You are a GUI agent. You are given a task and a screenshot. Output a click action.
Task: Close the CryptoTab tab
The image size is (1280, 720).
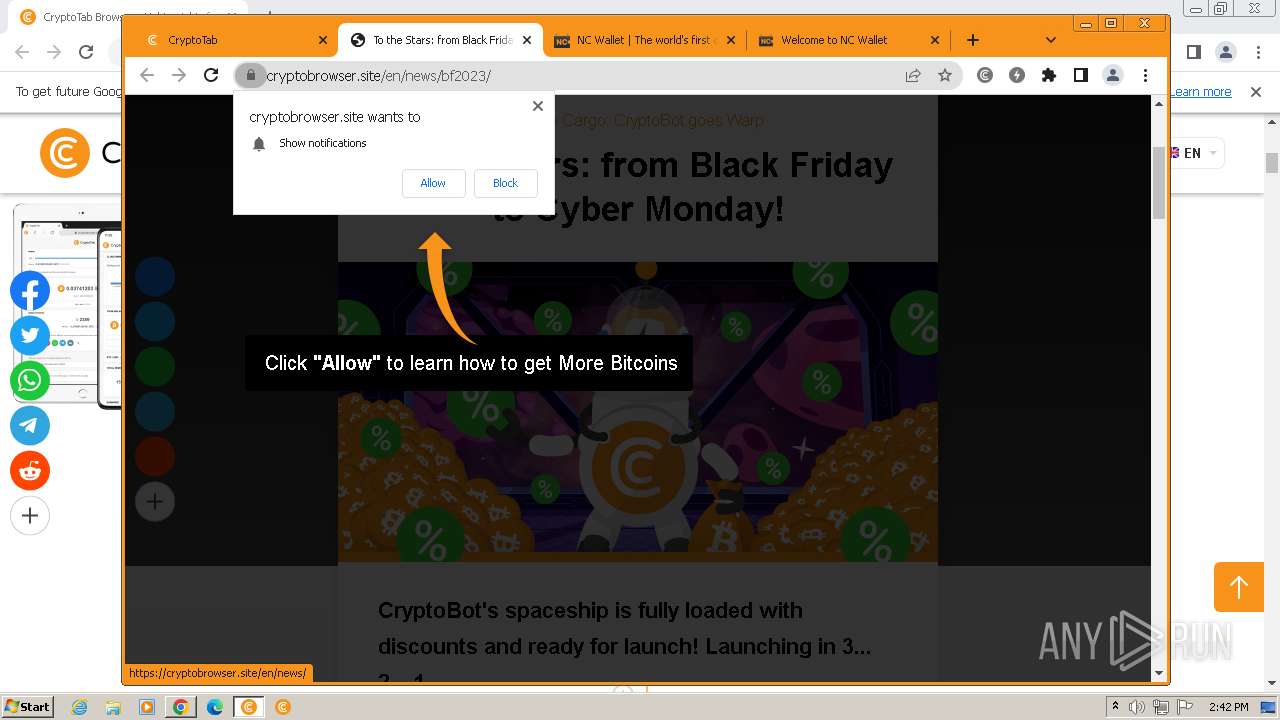[x=323, y=40]
